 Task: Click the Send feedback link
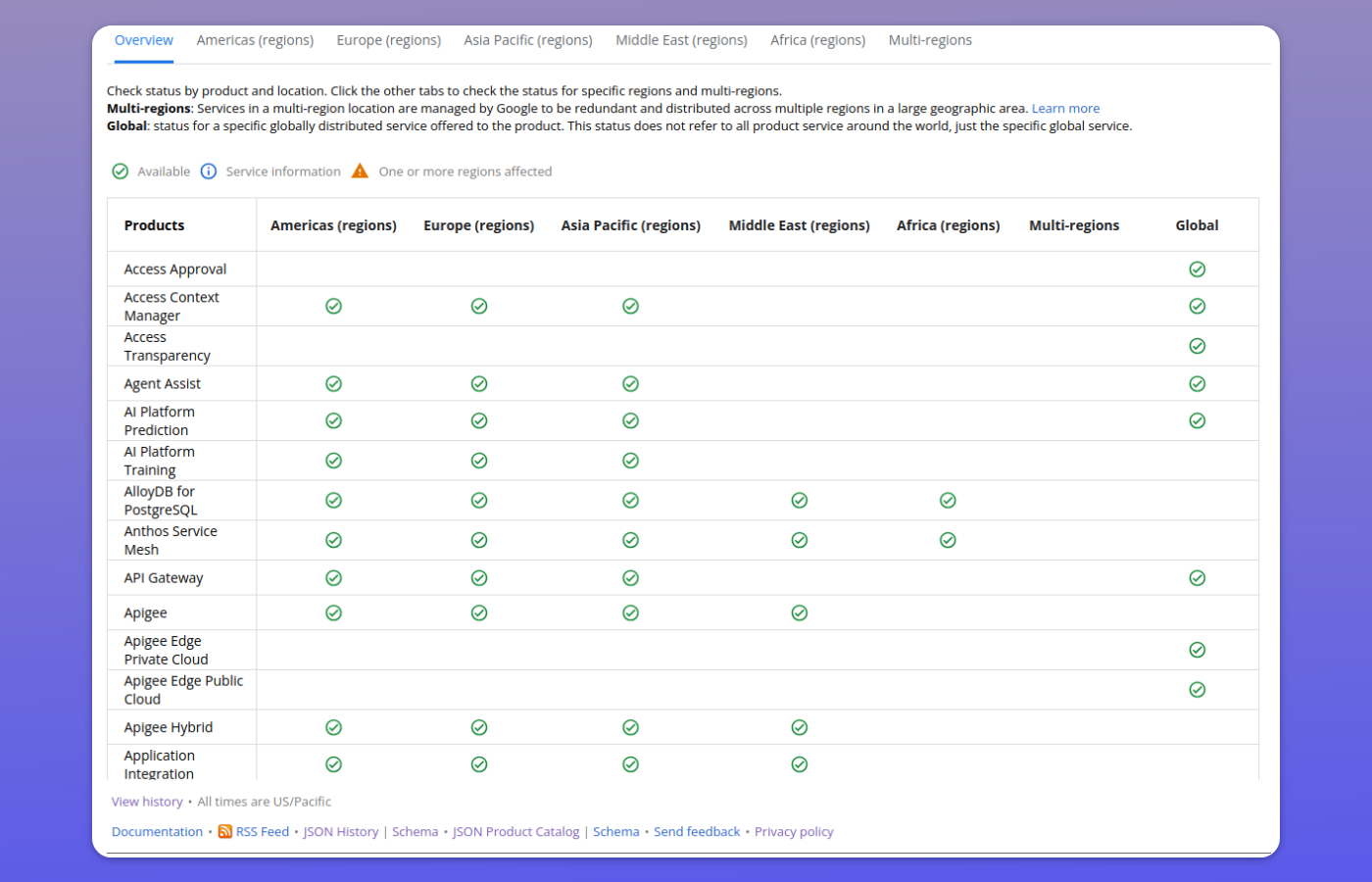(697, 832)
